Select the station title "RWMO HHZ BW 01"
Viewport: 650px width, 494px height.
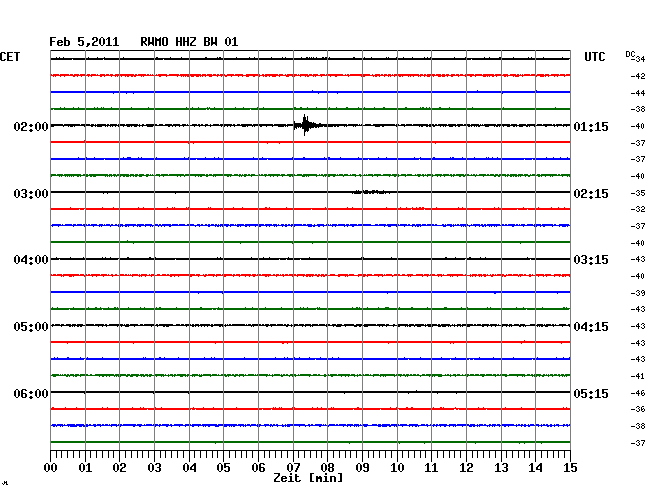pyautogui.click(x=189, y=42)
